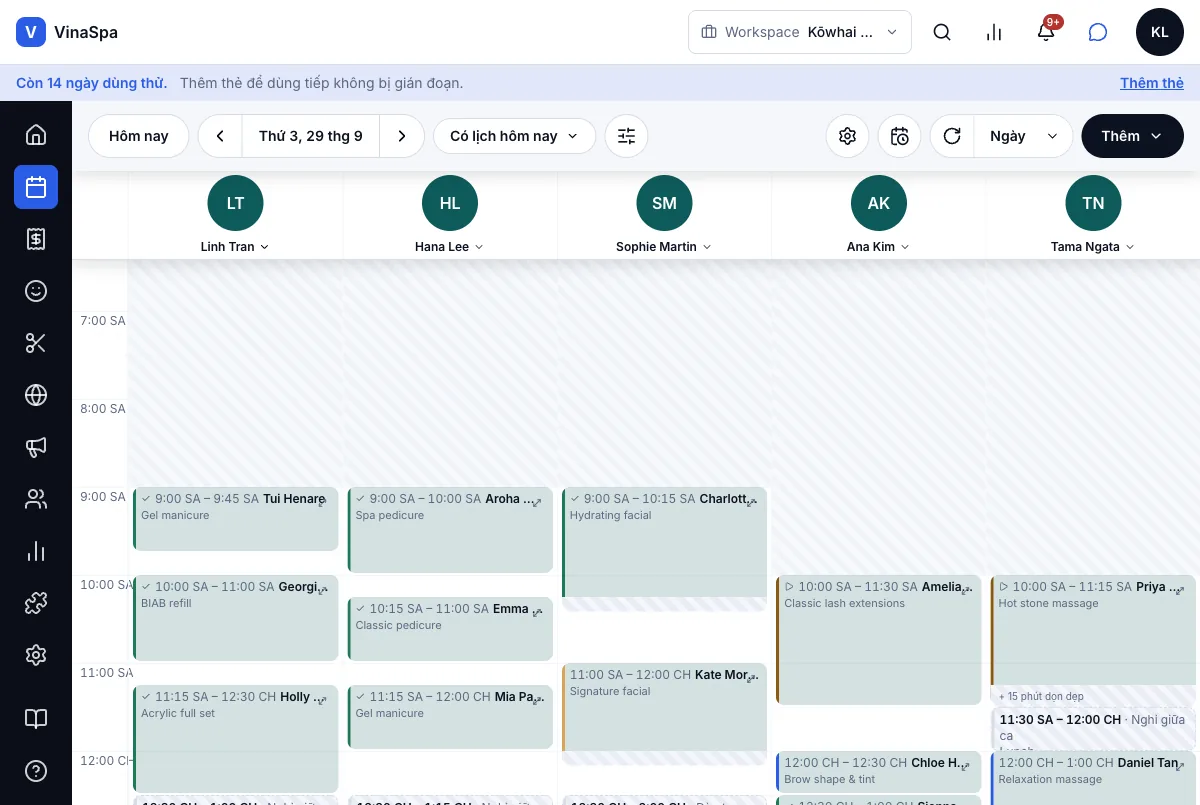
Task: Refresh the calendar
Action: pyautogui.click(x=952, y=136)
